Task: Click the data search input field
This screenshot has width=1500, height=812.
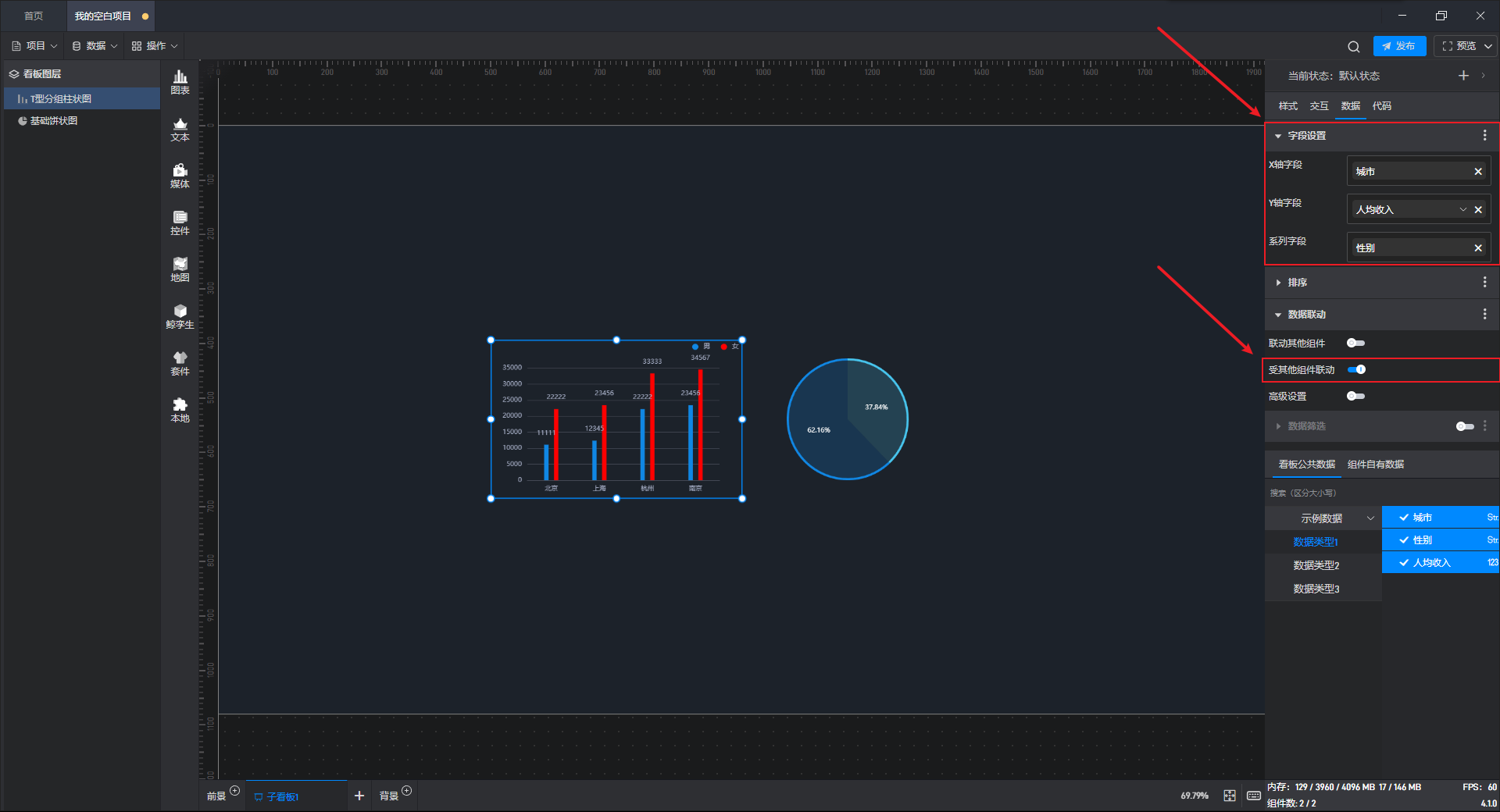Action: pos(1381,493)
